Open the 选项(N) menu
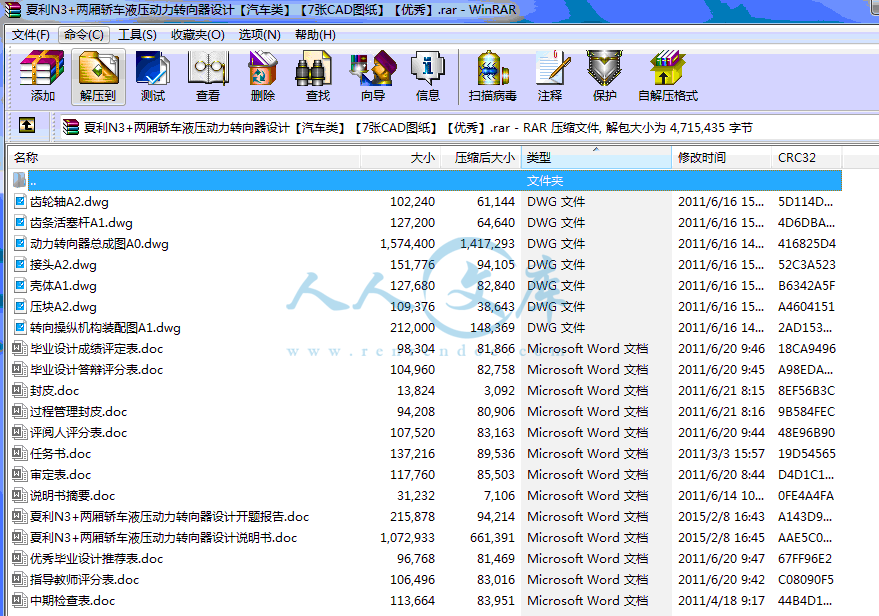The width and height of the screenshot is (879, 616). point(259,35)
